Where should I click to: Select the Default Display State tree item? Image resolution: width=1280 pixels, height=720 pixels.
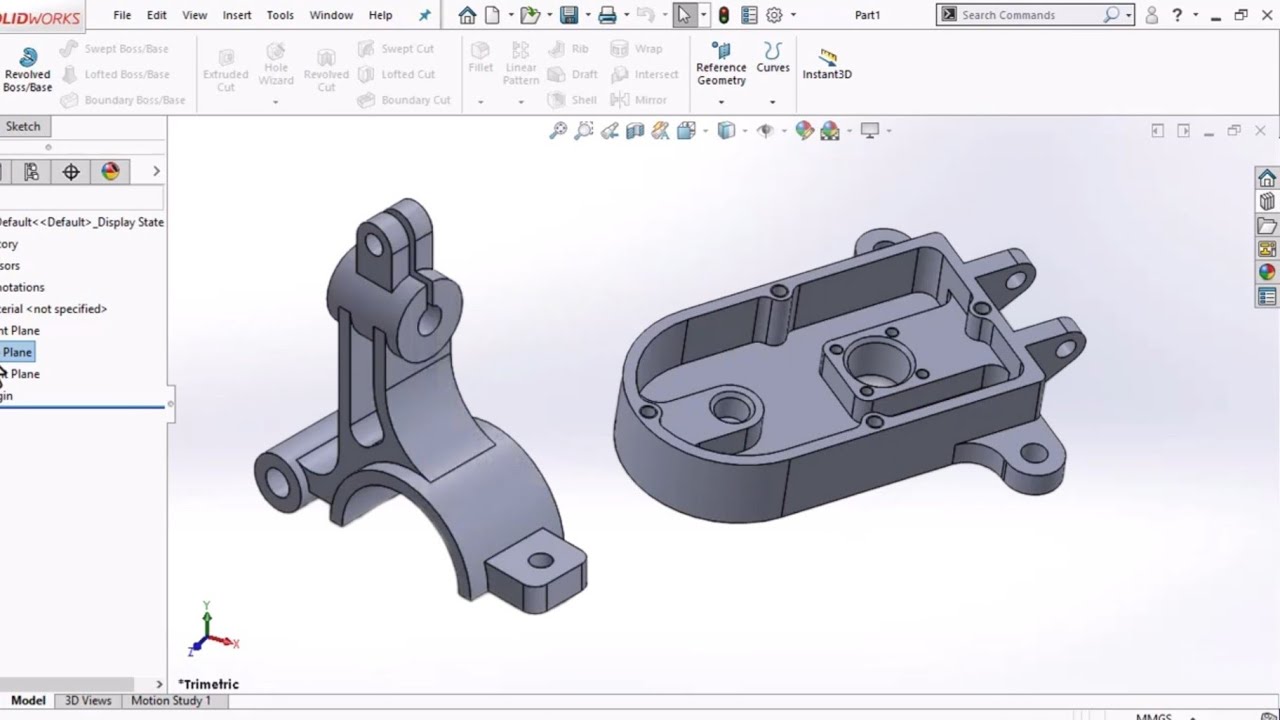82,222
